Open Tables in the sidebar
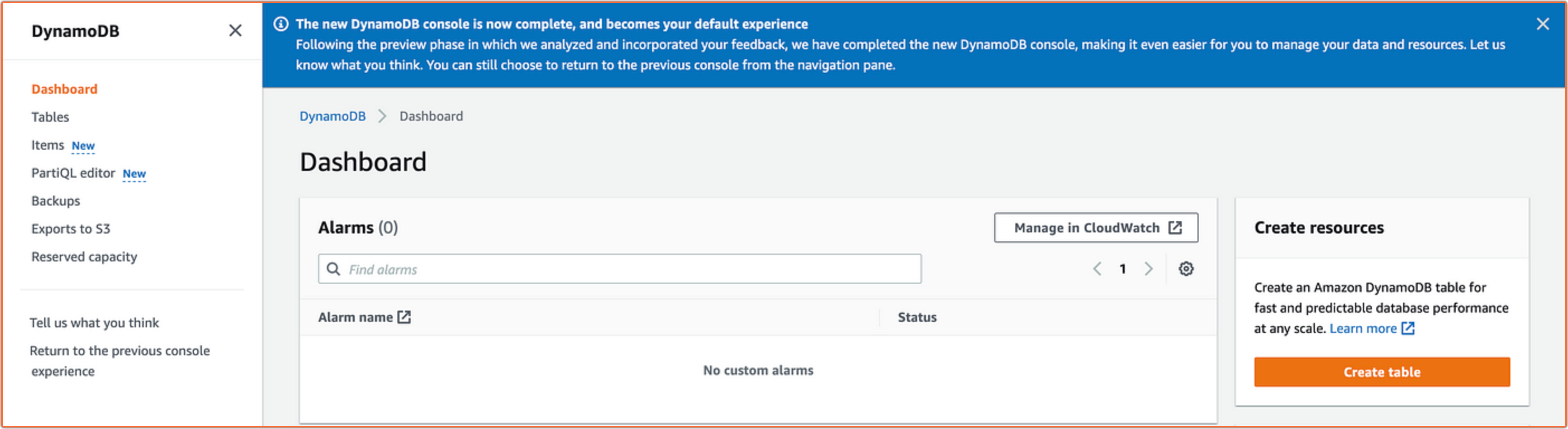The image size is (1568, 429). coord(50,117)
